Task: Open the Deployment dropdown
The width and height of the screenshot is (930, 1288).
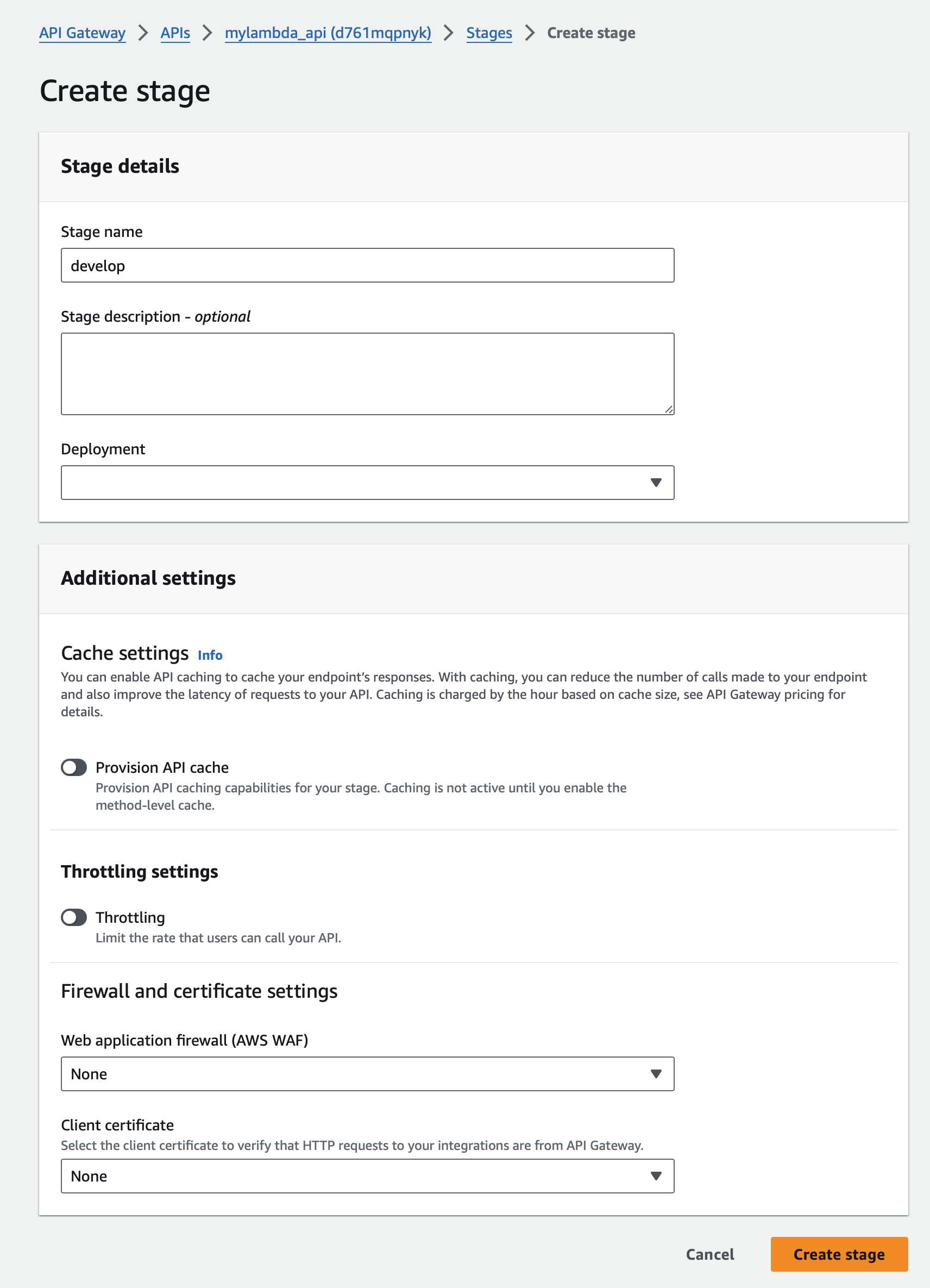Action: tap(357, 483)
